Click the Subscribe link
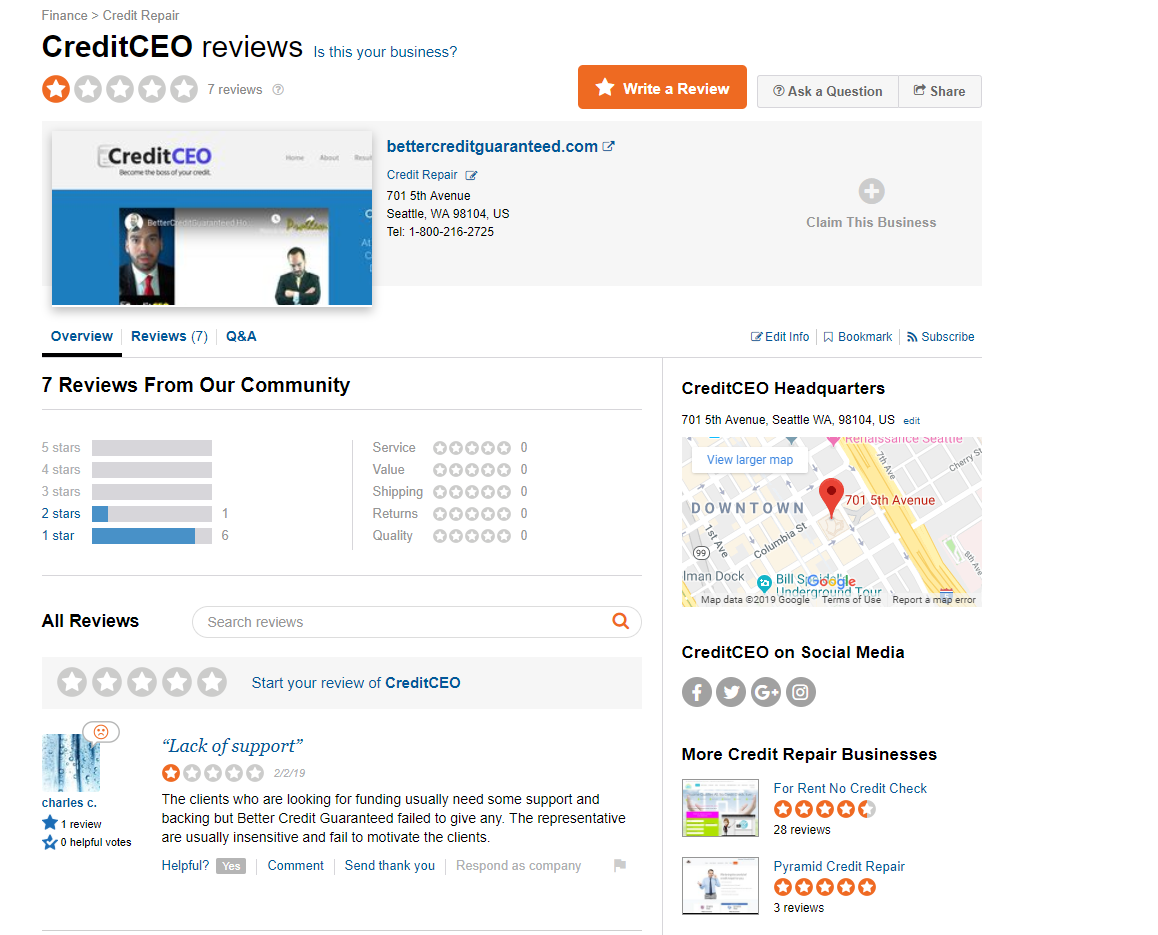The height and width of the screenshot is (935, 1158). pyautogui.click(x=941, y=337)
